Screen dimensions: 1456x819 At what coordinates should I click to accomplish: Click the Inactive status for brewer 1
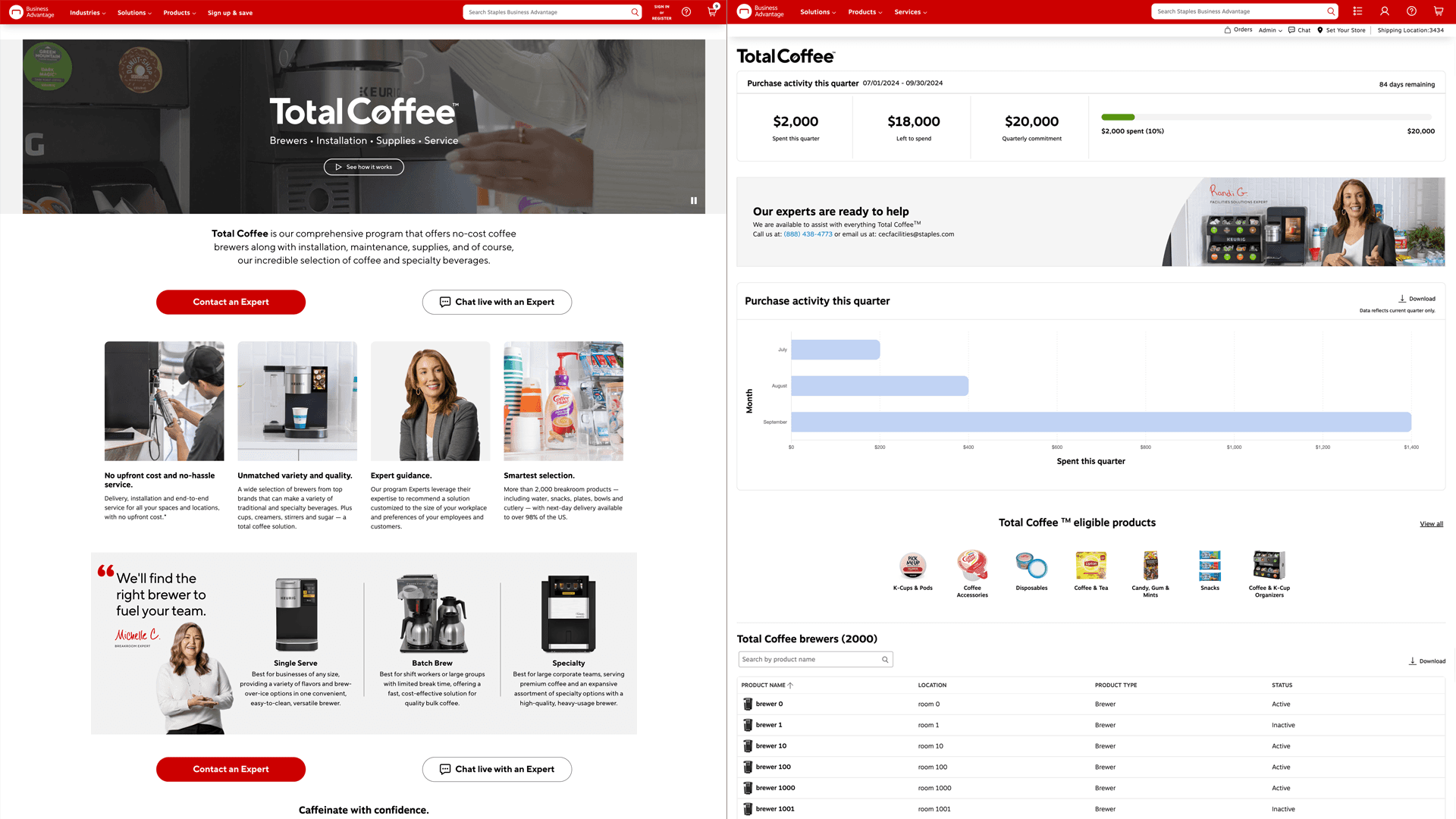point(1283,726)
